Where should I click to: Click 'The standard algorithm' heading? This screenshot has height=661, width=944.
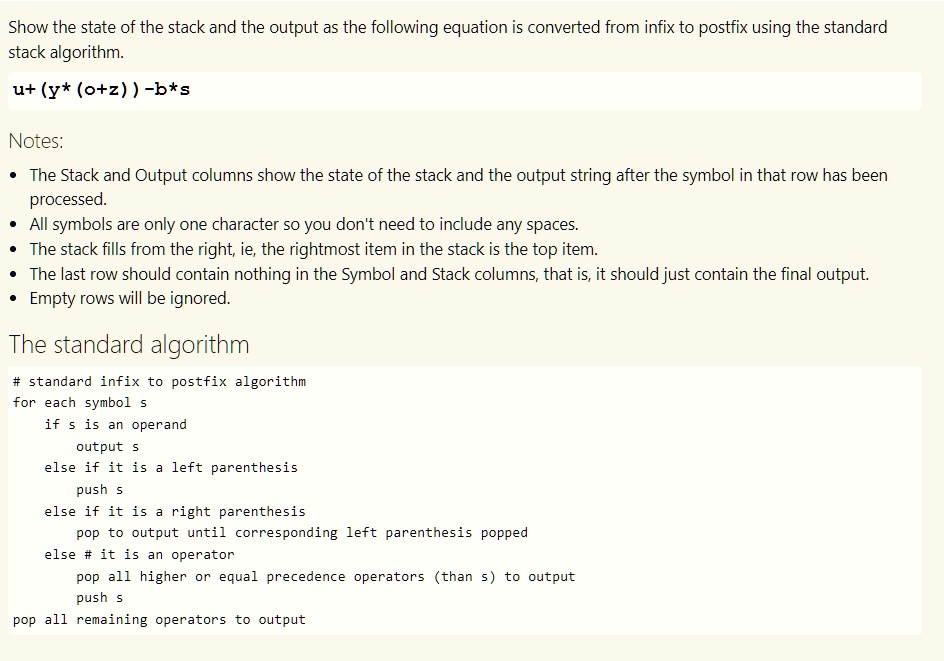click(128, 345)
